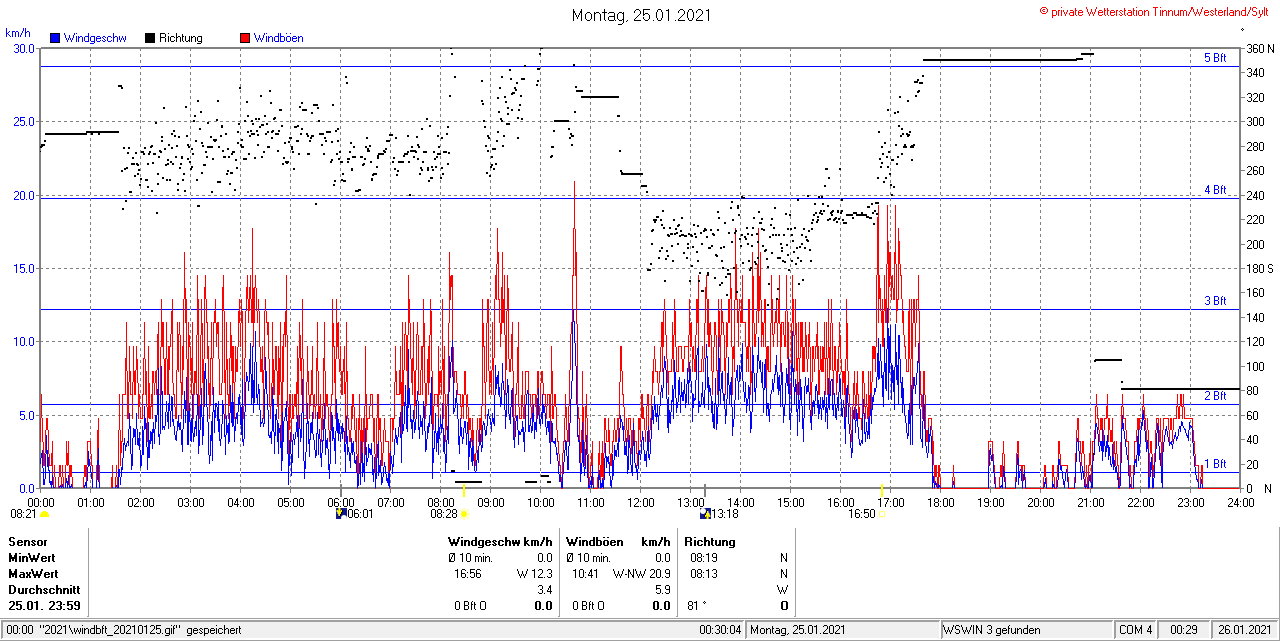Click the 18:00 time axis label
This screenshot has width=1280, height=641.
click(940, 502)
